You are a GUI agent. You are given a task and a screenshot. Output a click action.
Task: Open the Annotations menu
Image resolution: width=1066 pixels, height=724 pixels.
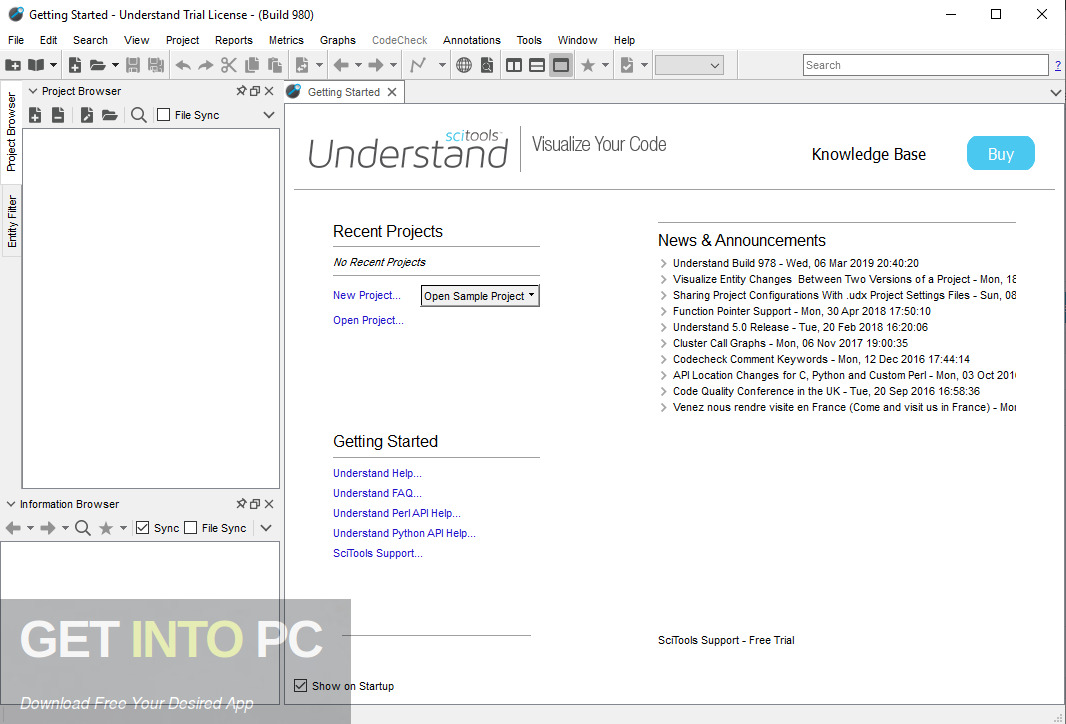(472, 40)
